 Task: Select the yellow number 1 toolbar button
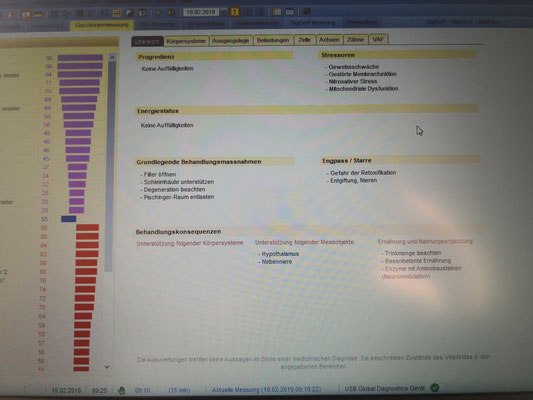coord(235,12)
